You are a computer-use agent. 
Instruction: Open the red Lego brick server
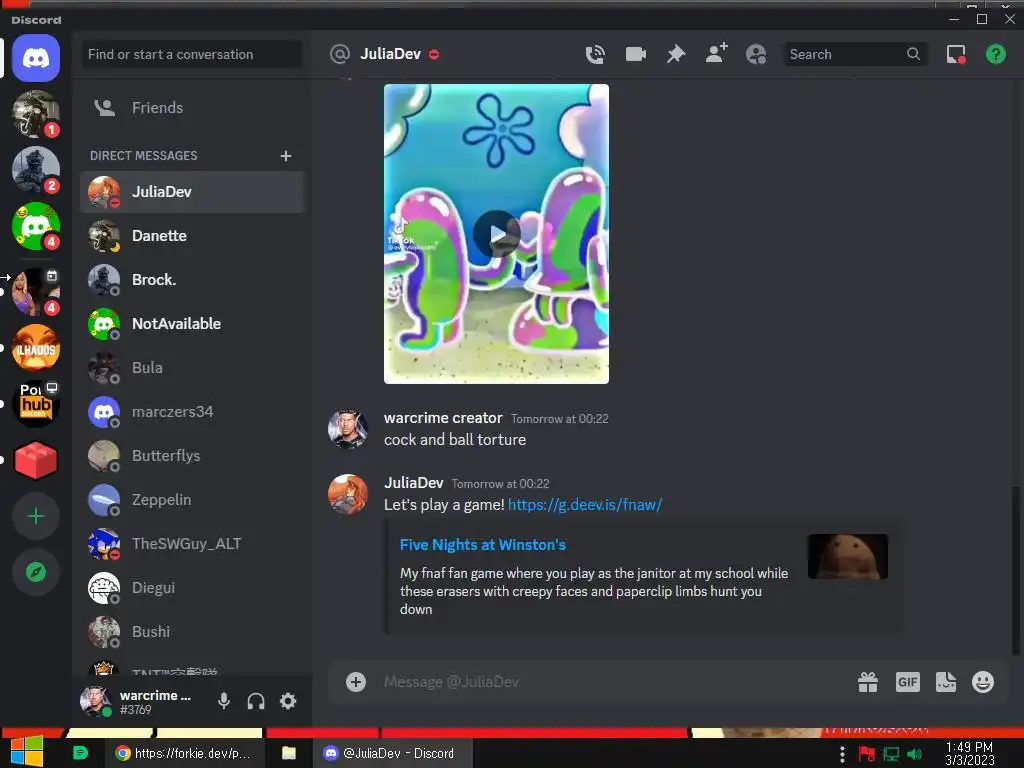coord(36,460)
